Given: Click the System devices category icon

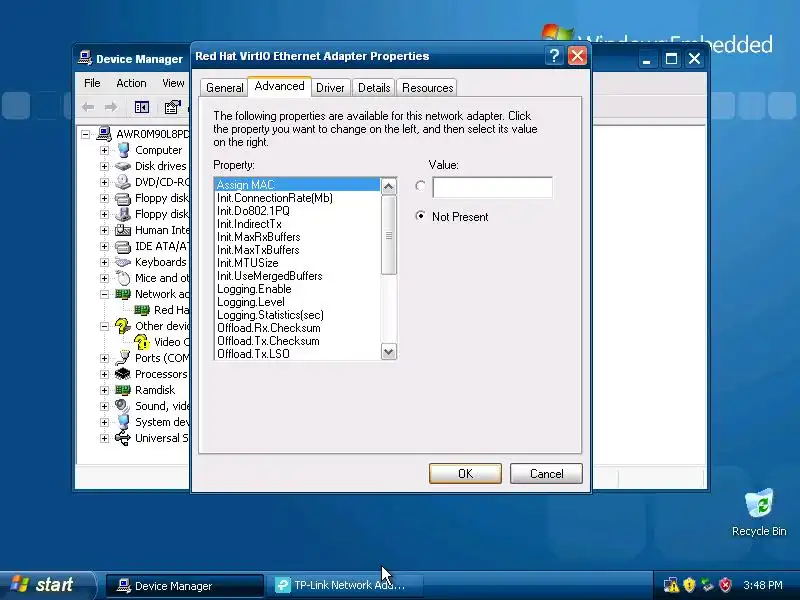Looking at the screenshot, I should pyautogui.click(x=123, y=422).
